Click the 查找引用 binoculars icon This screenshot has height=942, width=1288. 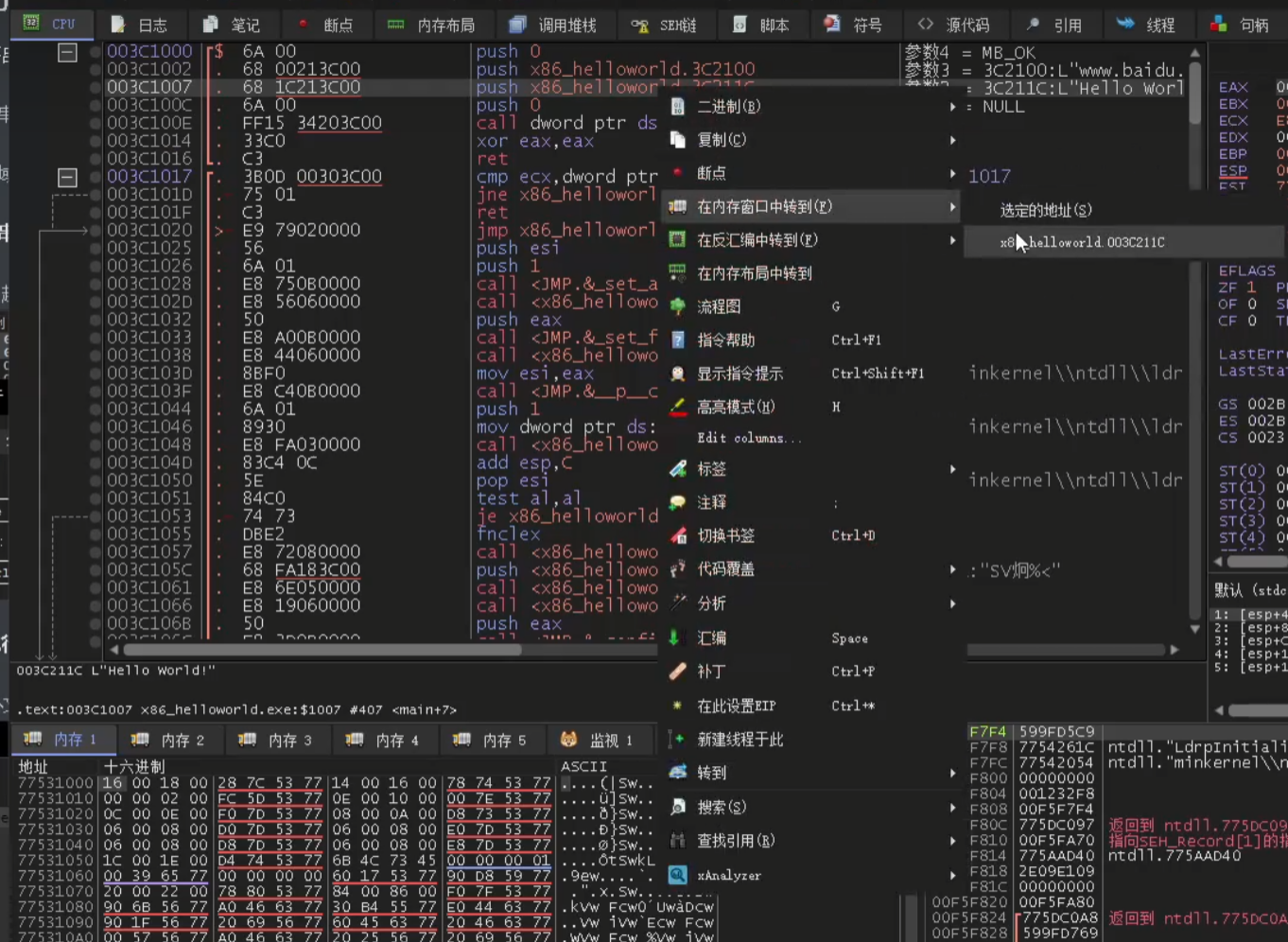[677, 841]
